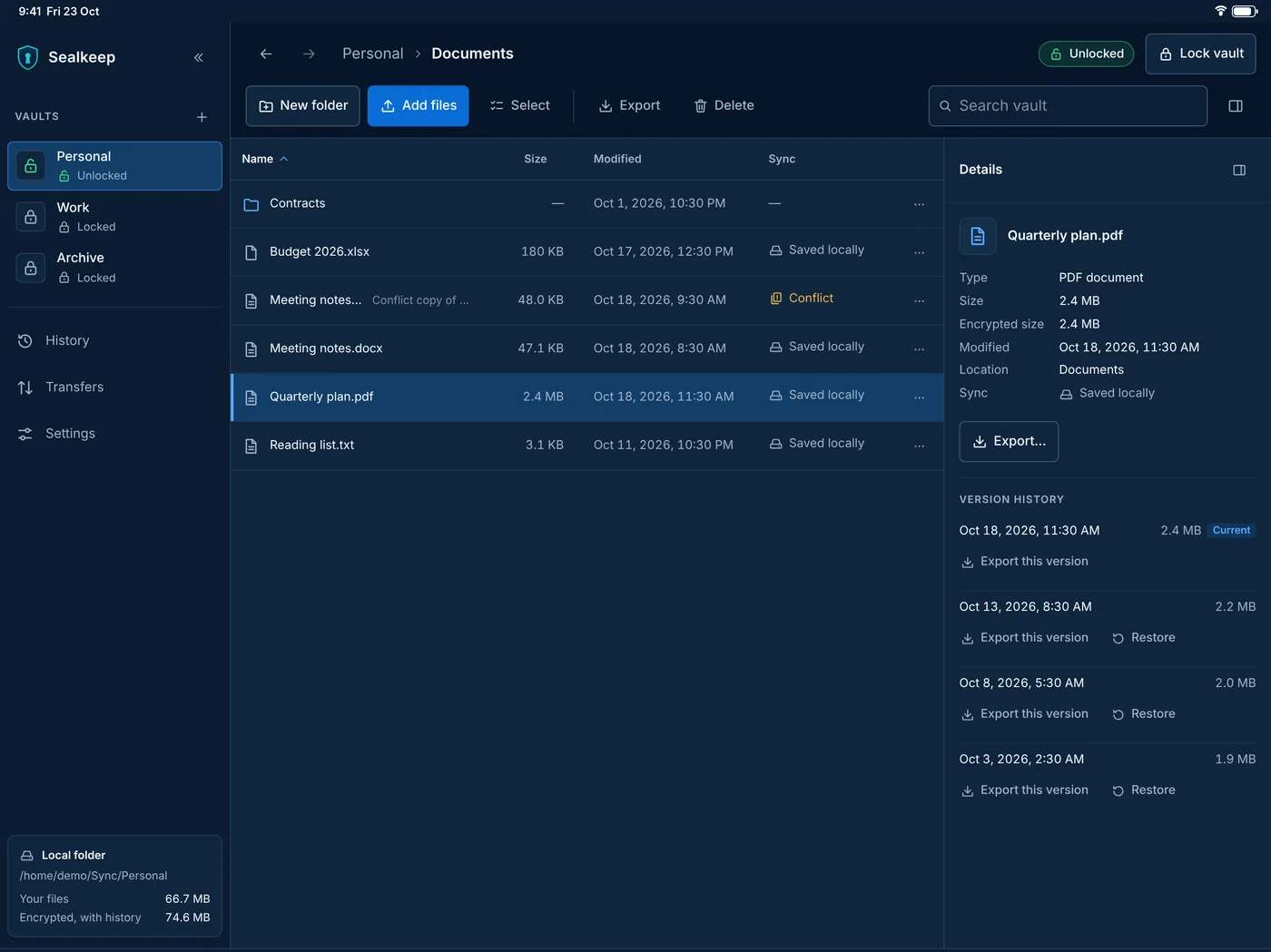
Task: Click the Conflict sync status
Action: 802,299
